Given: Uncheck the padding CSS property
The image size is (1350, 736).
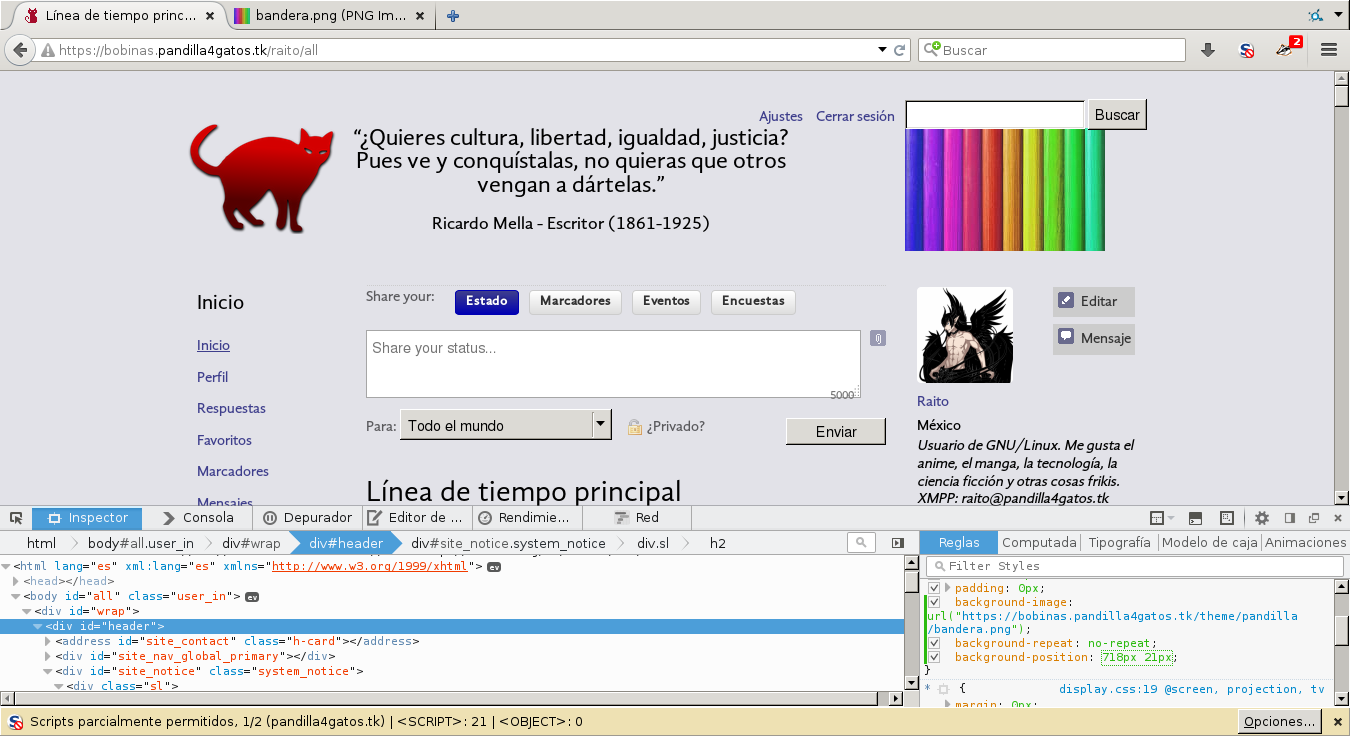Looking at the screenshot, I should click(x=934, y=588).
